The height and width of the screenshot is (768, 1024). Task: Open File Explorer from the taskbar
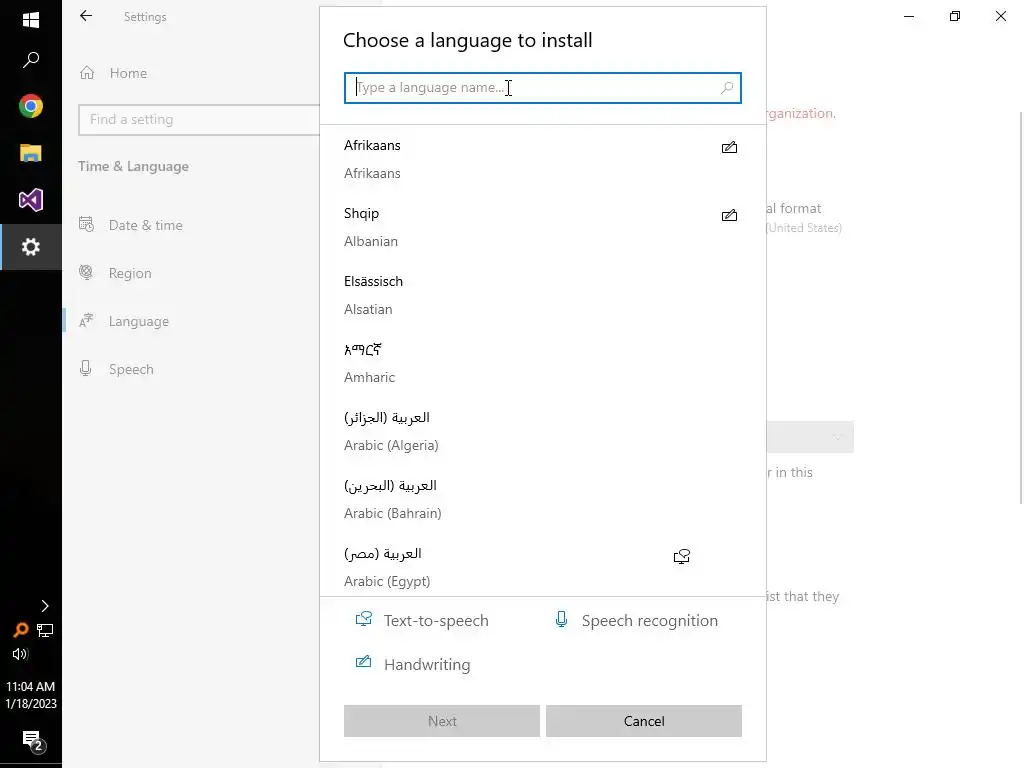point(31,153)
